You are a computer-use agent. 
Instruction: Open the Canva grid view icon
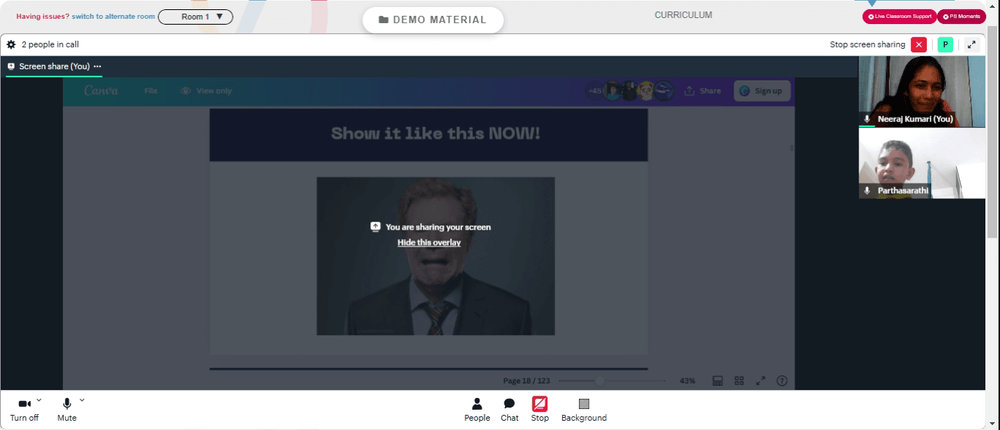(x=739, y=381)
